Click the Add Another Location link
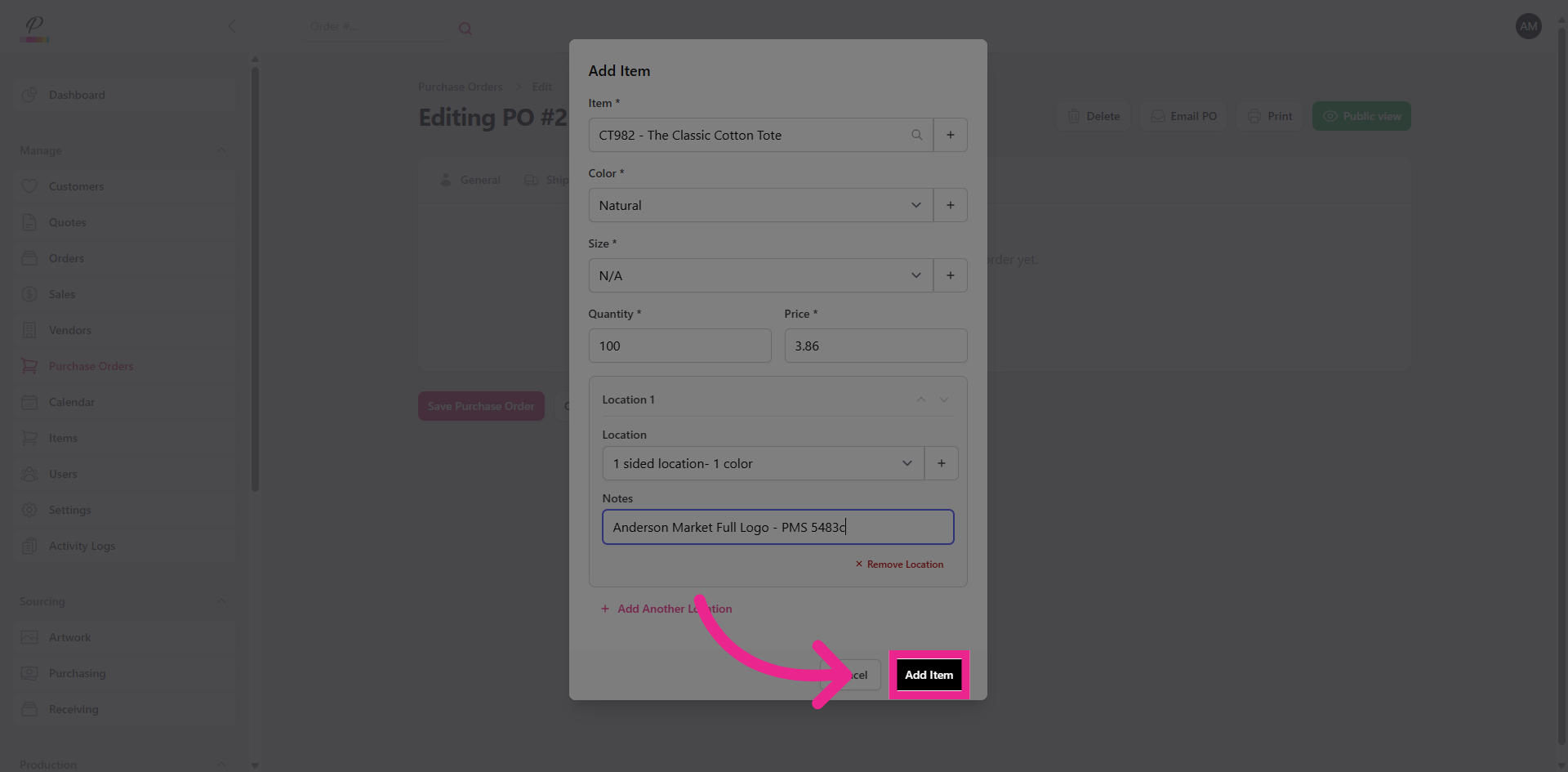This screenshot has height=772, width=1568. pos(666,609)
